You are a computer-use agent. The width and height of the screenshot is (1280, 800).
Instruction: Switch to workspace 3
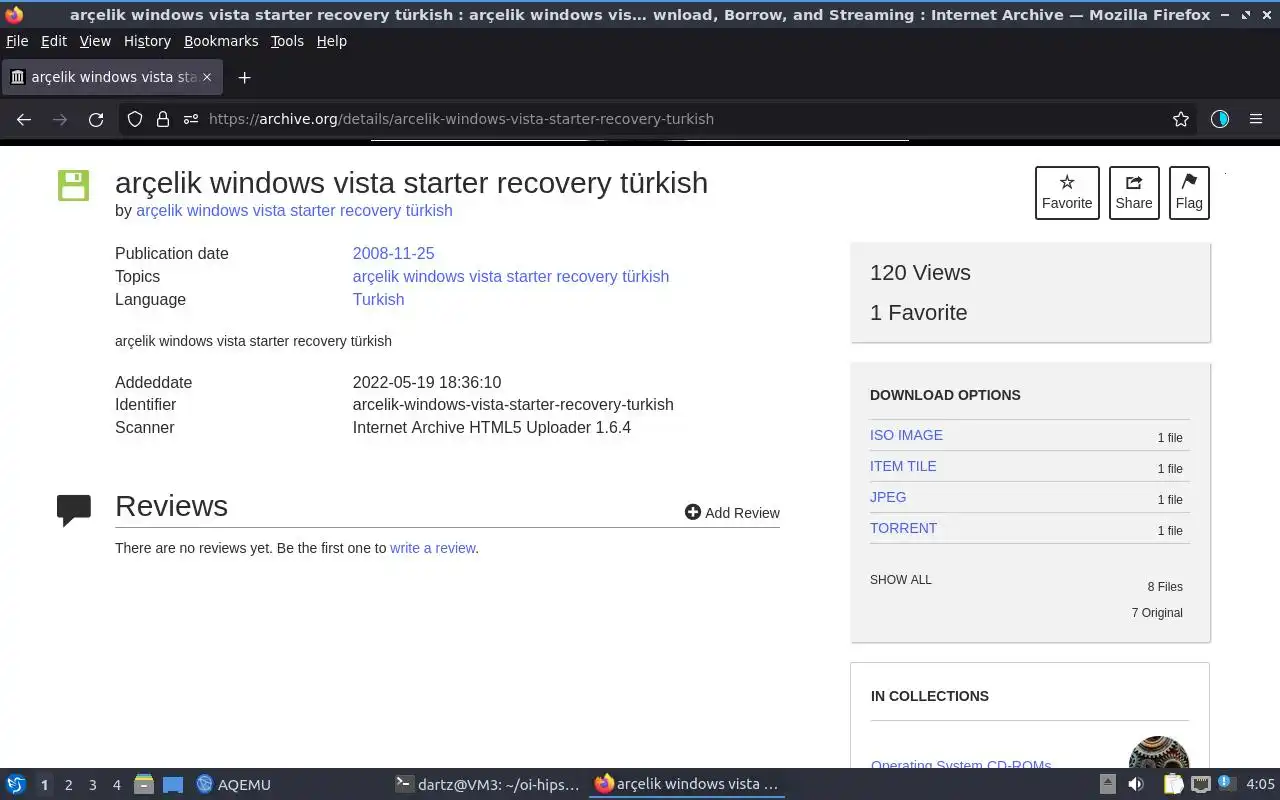(x=92, y=785)
